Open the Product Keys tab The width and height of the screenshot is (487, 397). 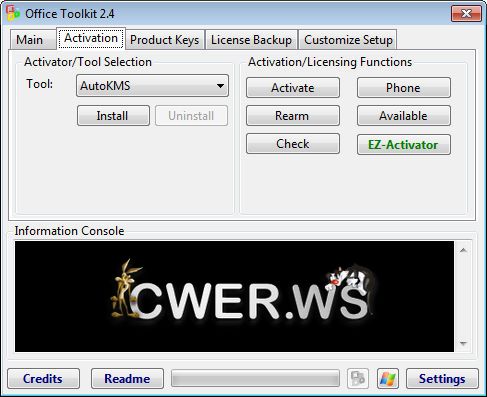coord(165,40)
